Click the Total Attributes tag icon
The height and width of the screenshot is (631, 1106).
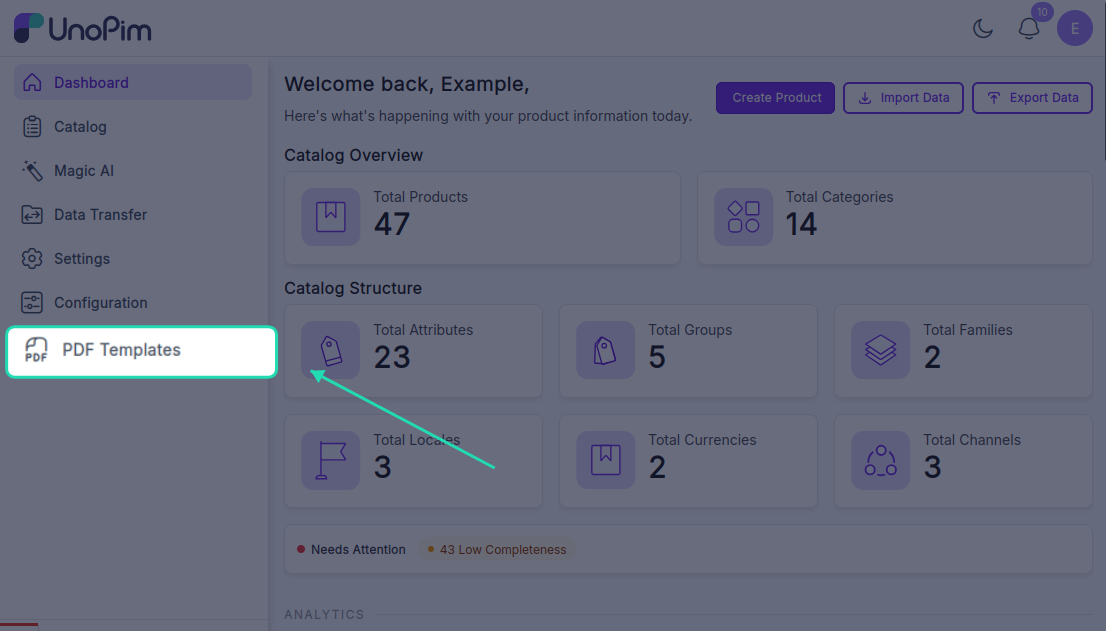click(331, 350)
